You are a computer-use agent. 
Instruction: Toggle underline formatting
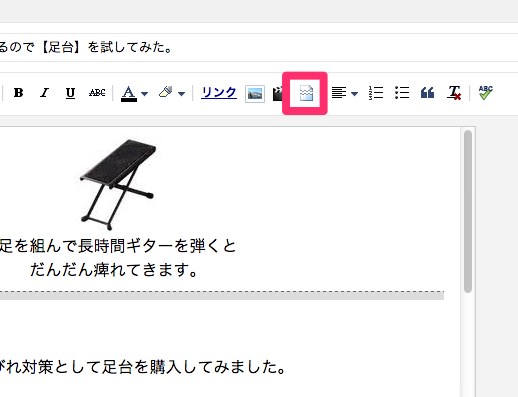[70, 93]
